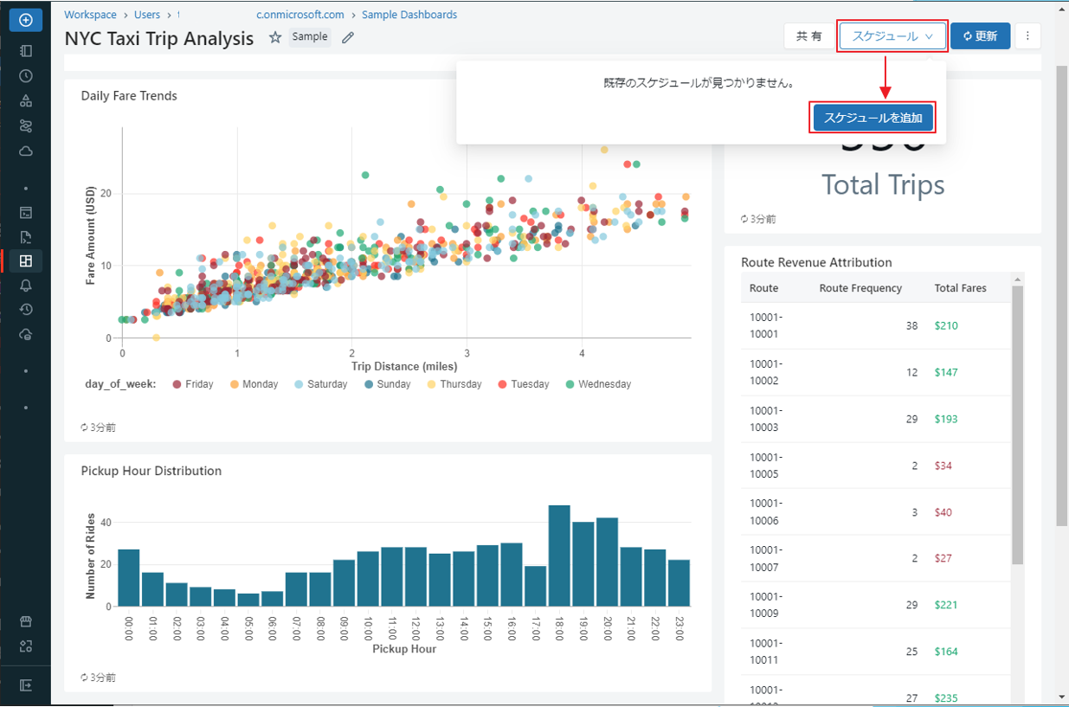Navigate to Sample Dashboards breadcrumb
This screenshot has height=707, width=1069.
(409, 15)
